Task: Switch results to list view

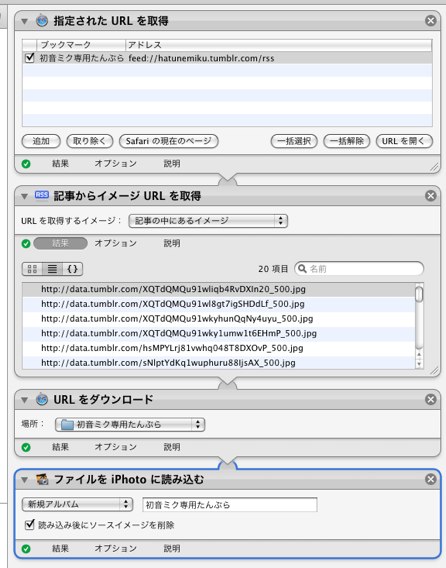Action: click(x=52, y=269)
